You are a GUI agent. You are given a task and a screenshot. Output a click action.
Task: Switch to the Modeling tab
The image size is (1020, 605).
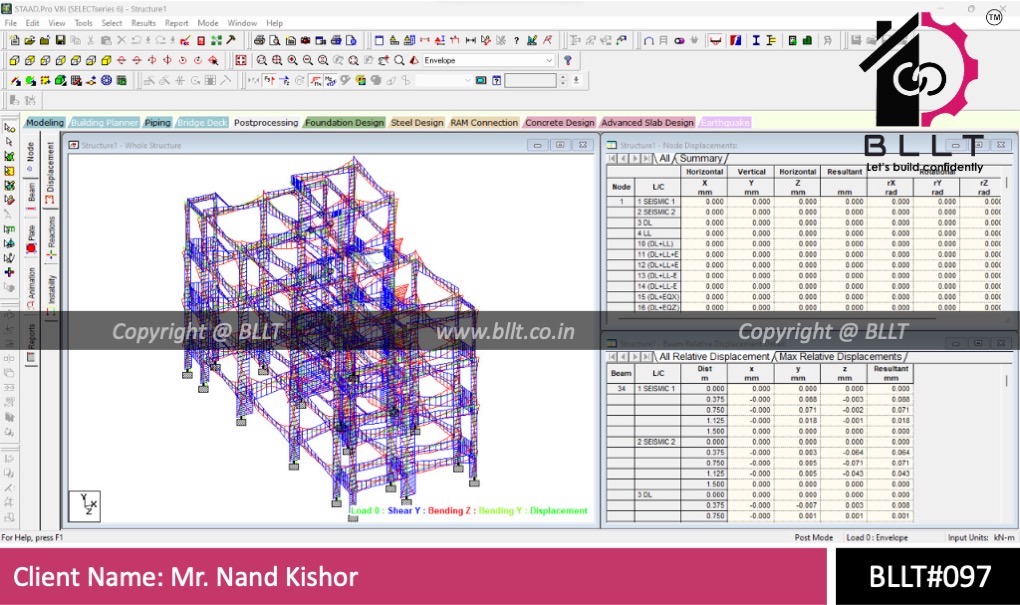pos(45,122)
